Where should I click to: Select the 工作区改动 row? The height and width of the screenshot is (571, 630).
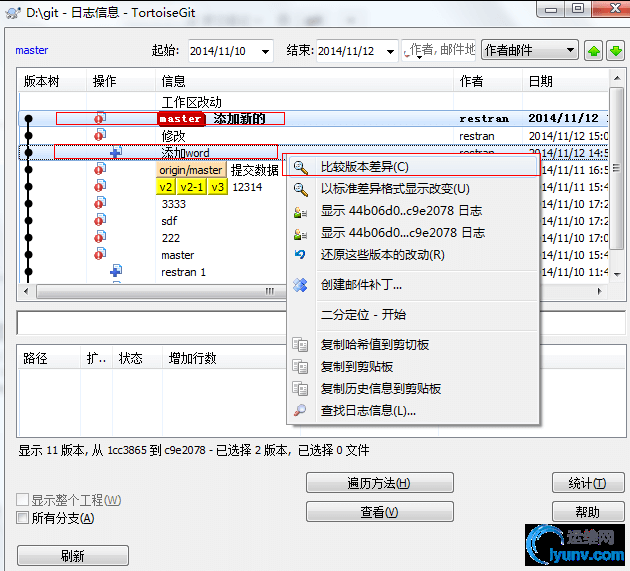click(x=313, y=102)
